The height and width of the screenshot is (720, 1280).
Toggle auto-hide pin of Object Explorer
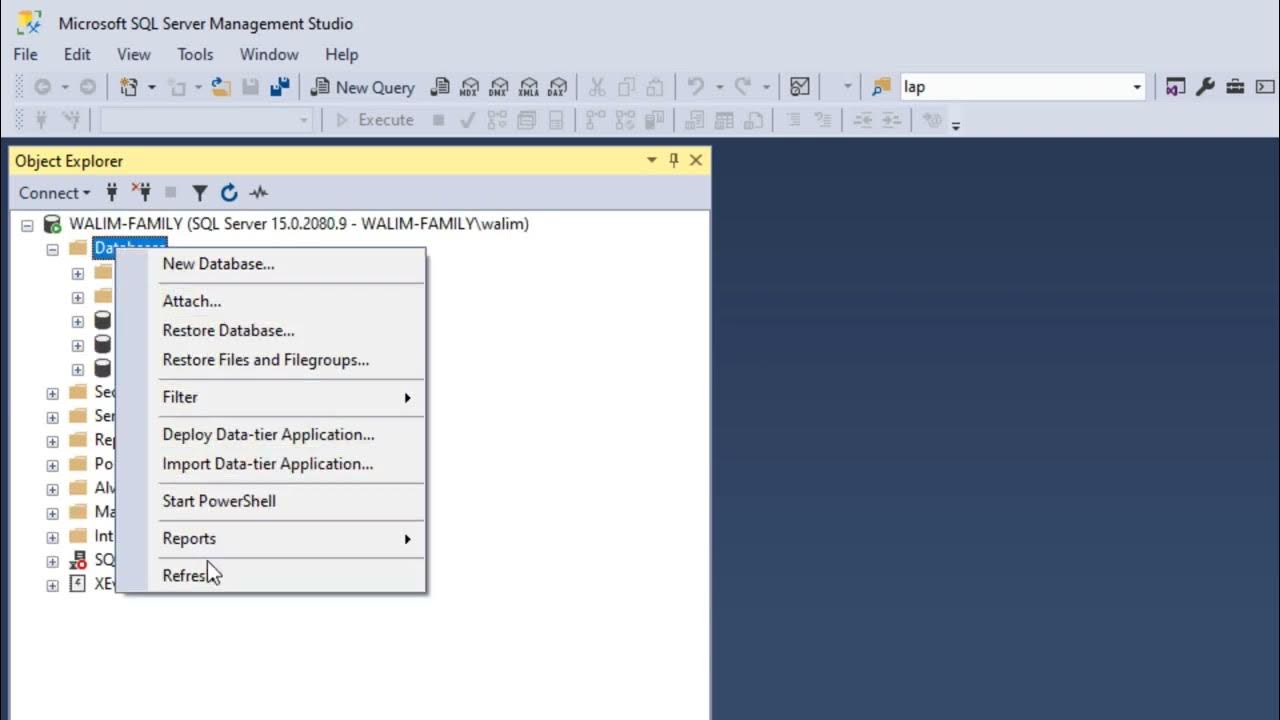pyautogui.click(x=674, y=160)
